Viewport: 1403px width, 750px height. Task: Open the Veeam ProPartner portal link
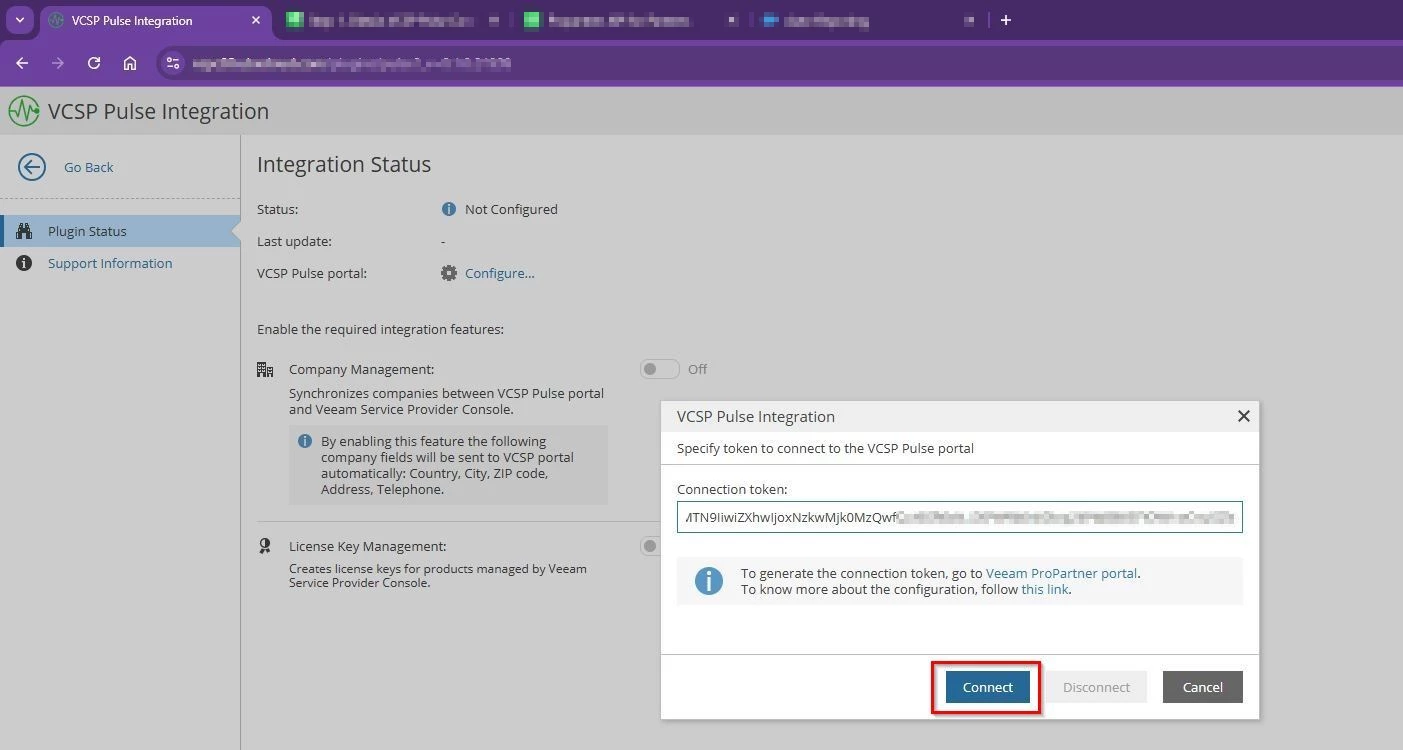[1061, 573]
